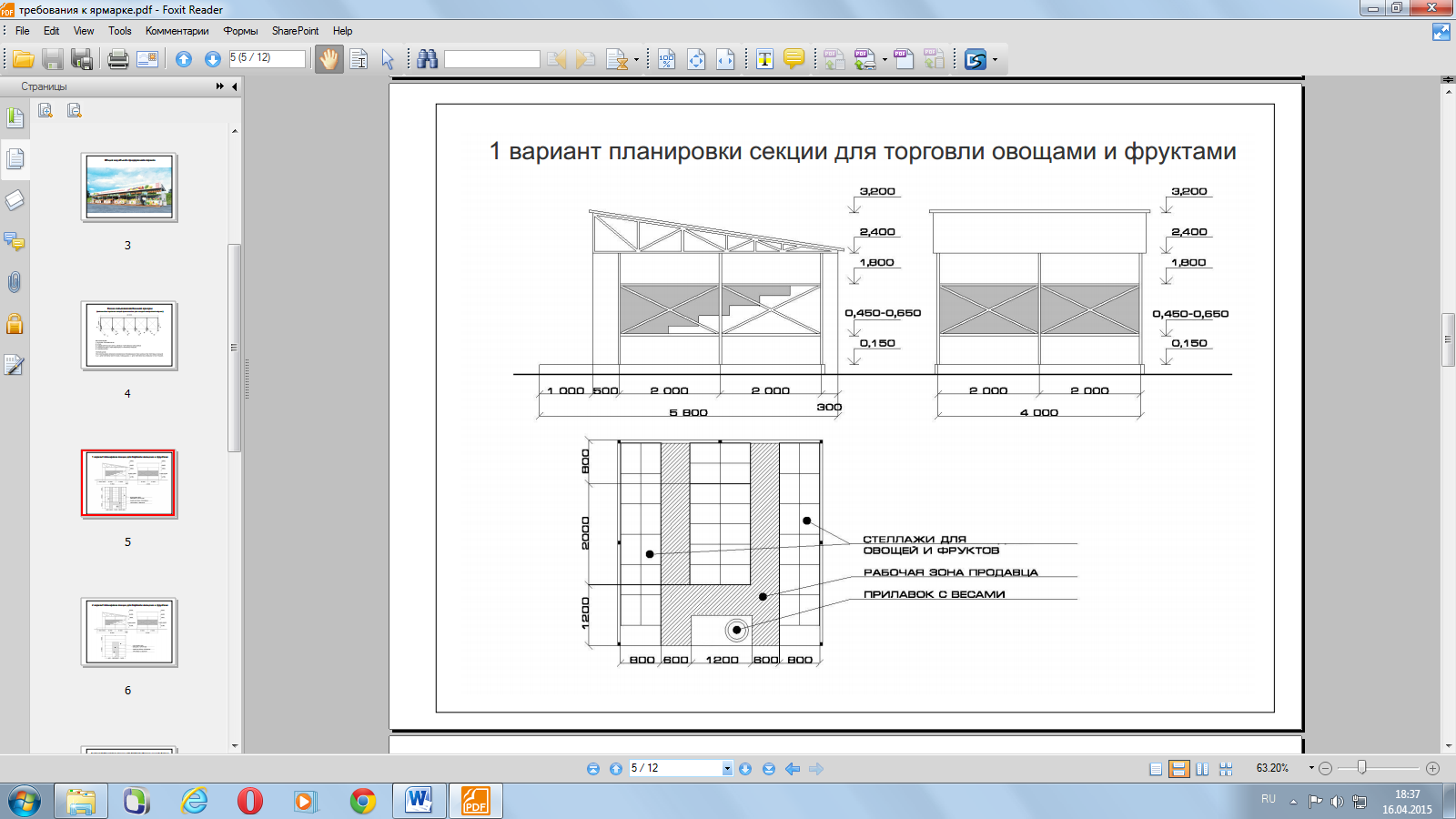Click the Fit Page zoom icon
The width and height of the screenshot is (1456, 819).
click(696, 59)
